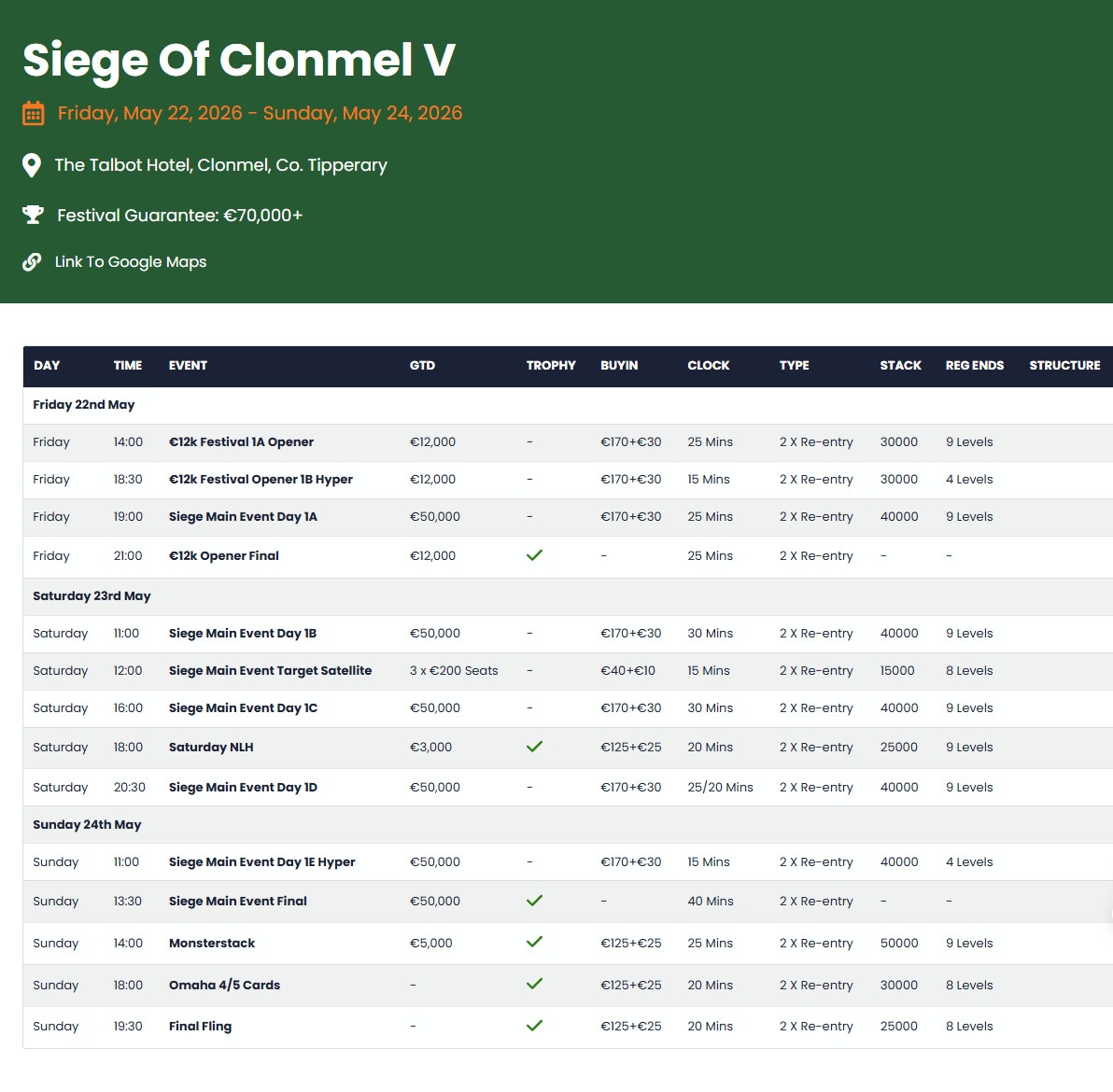
Task: Click Siege Main Event Target Satellite event name
Action: (270, 671)
